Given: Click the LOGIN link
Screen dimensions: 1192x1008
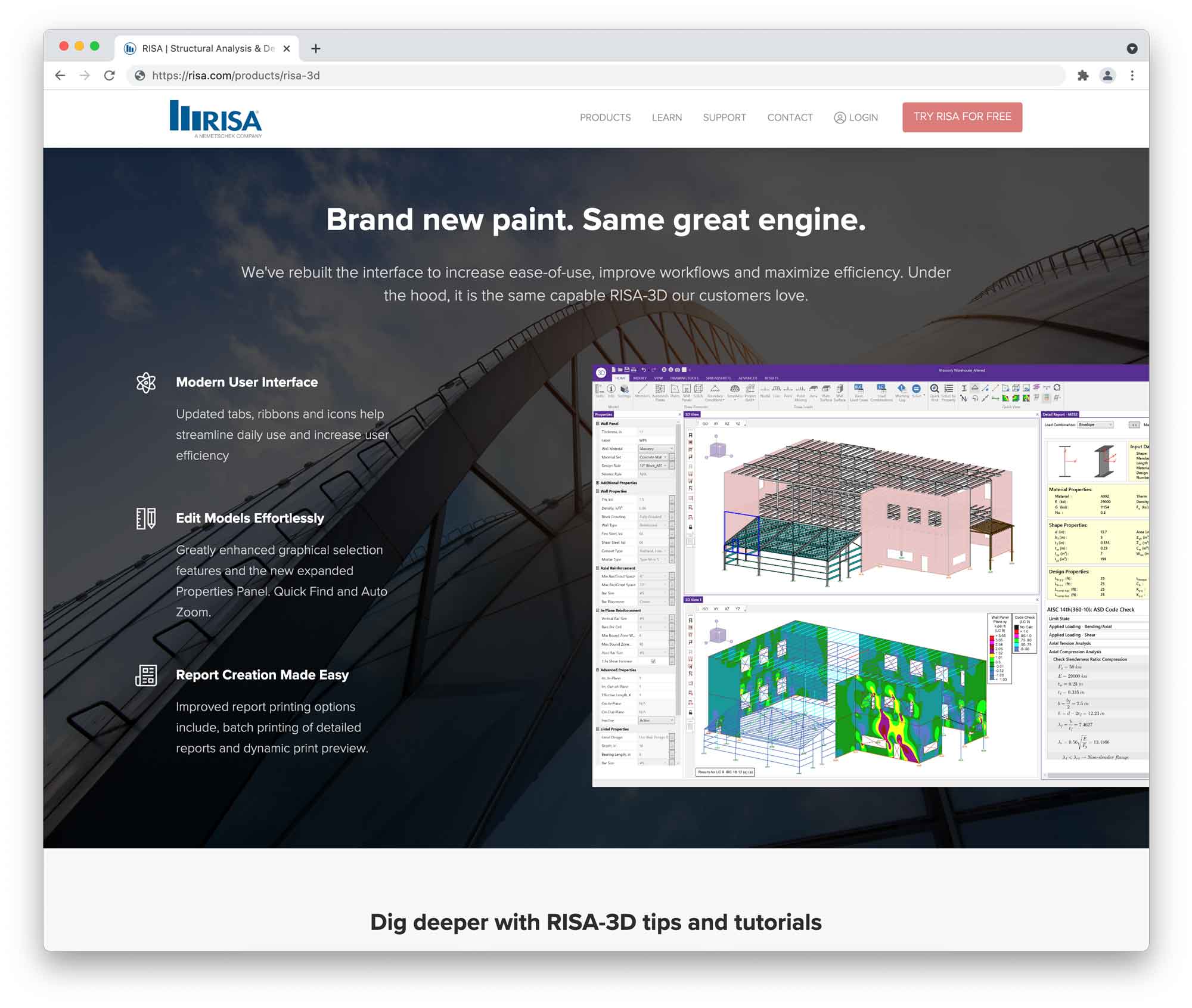Looking at the screenshot, I should pyautogui.click(x=855, y=117).
